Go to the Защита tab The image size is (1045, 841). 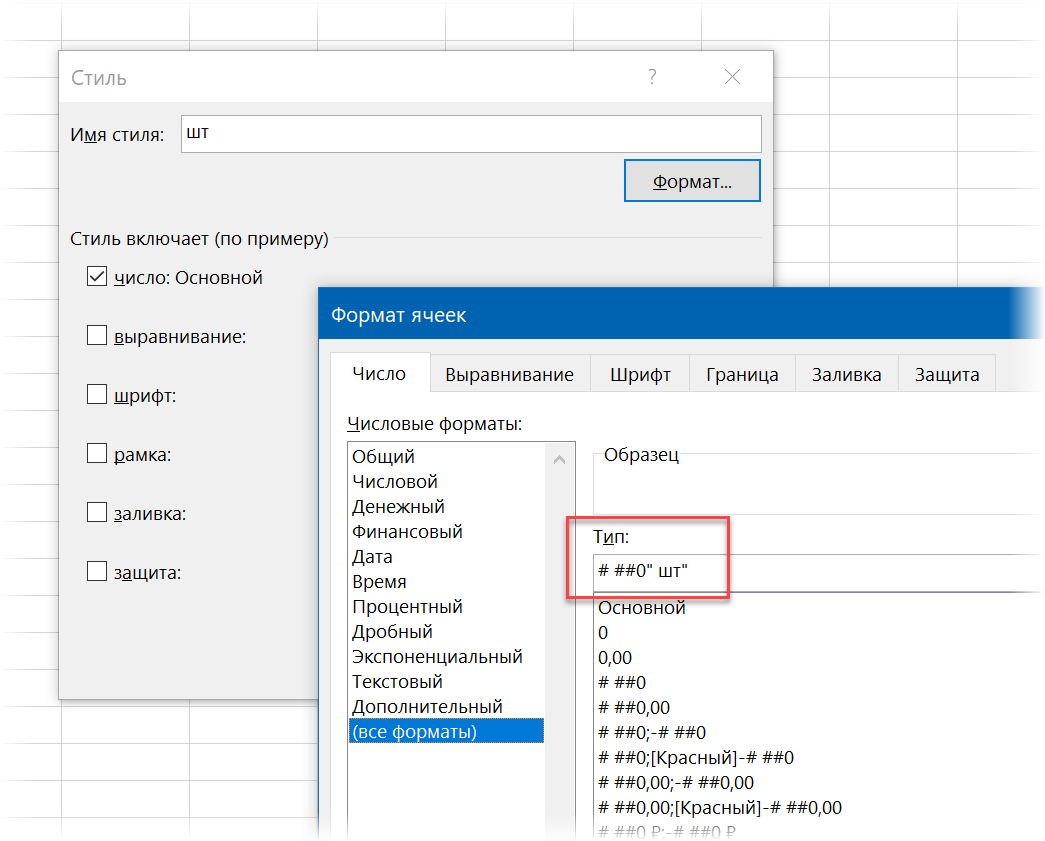[946, 375]
